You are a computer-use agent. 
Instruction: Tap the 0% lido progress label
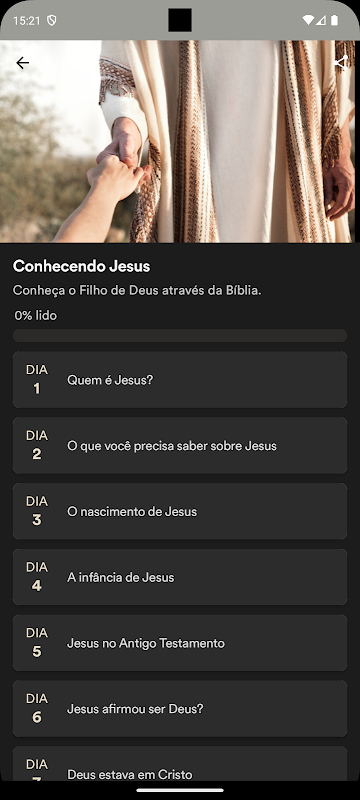point(36,316)
